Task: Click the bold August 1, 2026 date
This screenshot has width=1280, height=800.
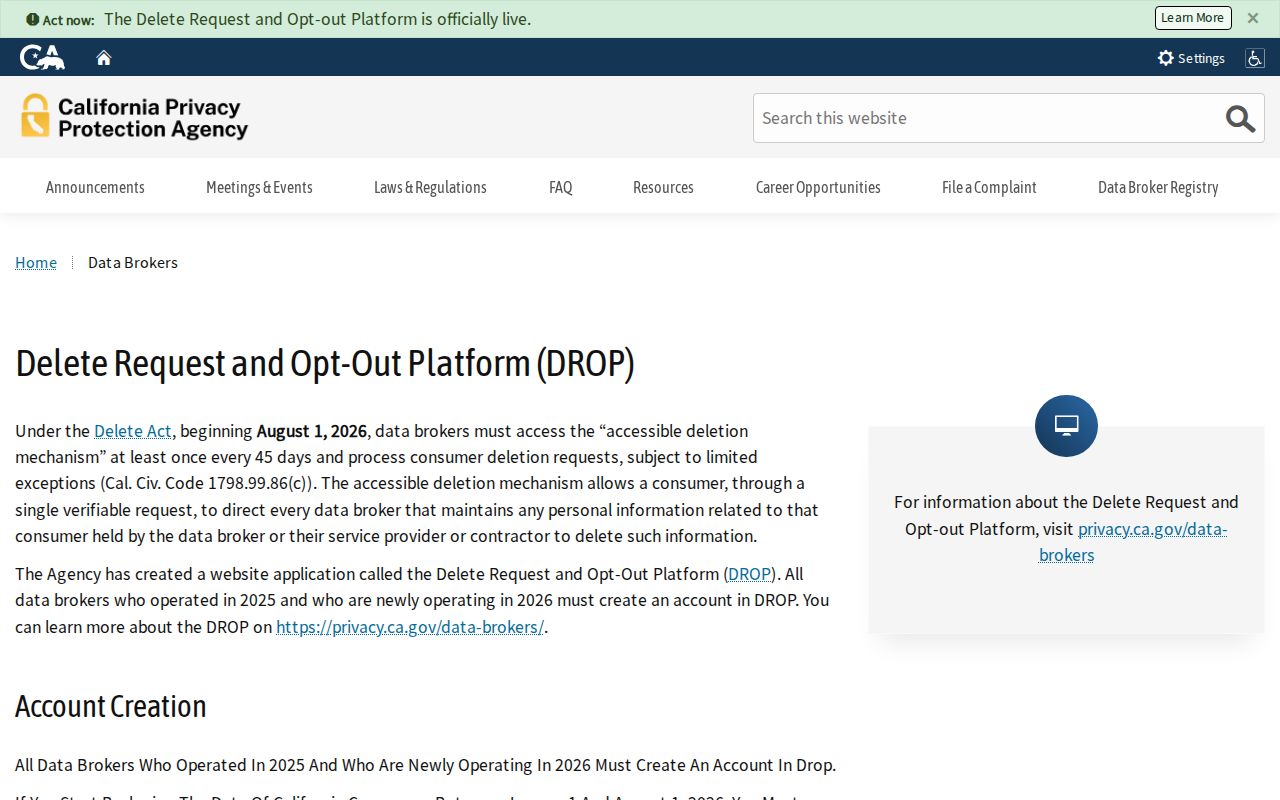Action: tap(312, 431)
